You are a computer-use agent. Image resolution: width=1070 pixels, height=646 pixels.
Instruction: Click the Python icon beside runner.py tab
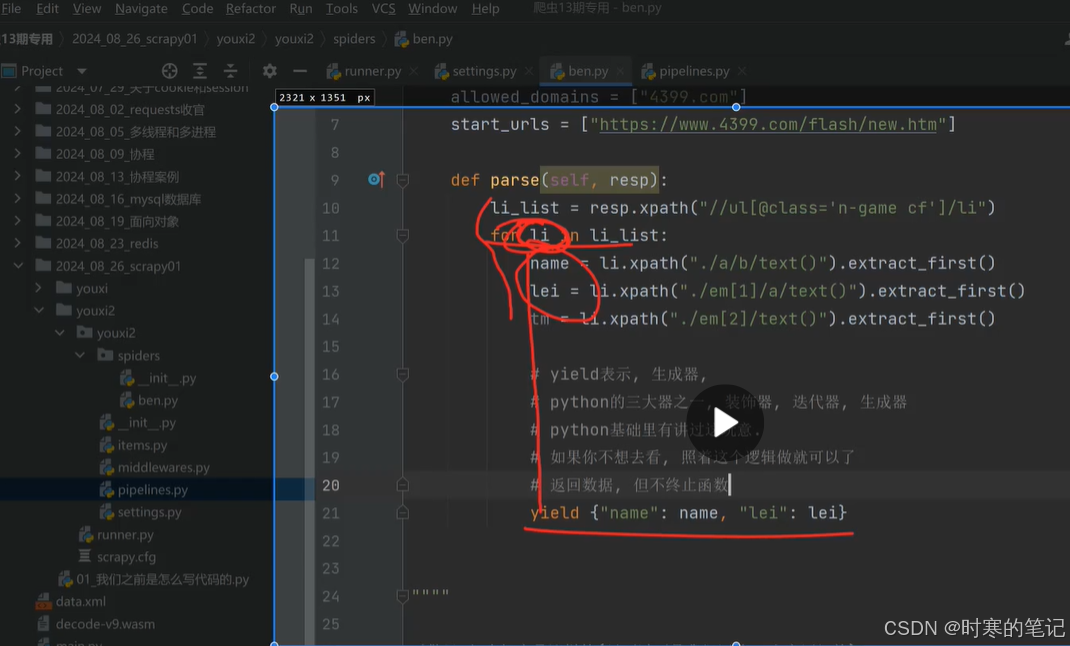pos(334,71)
